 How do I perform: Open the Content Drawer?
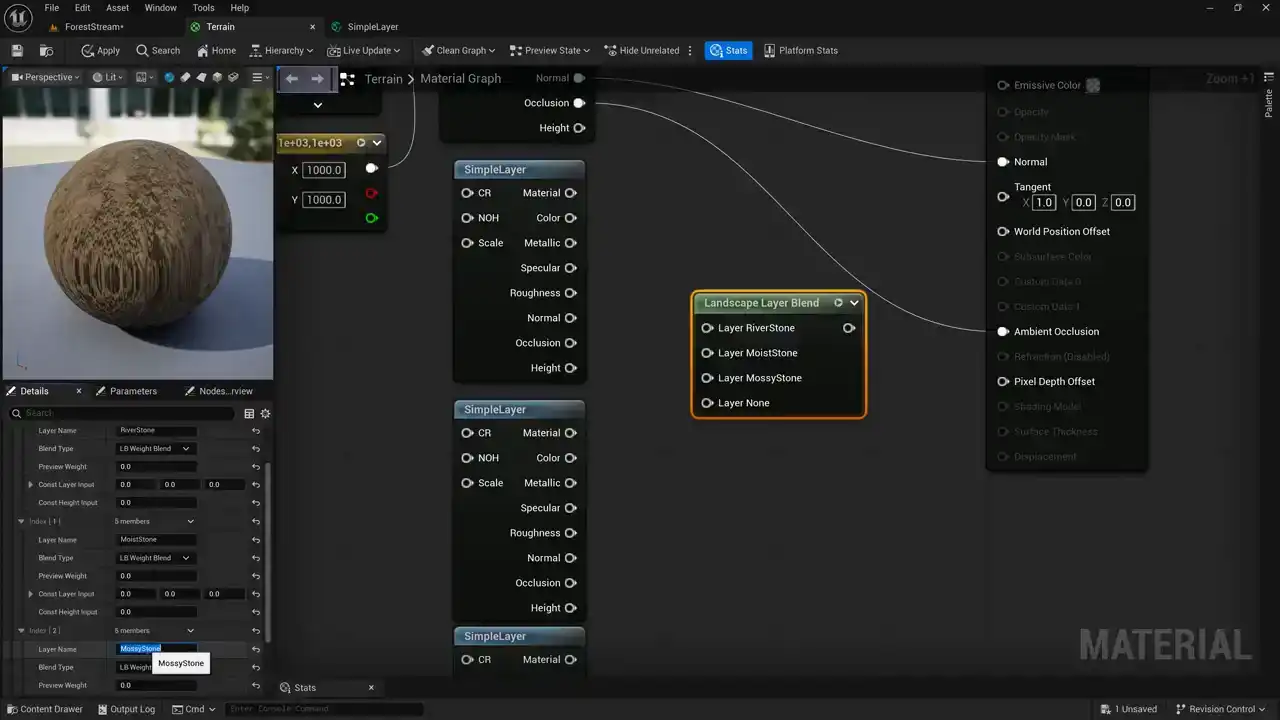(44, 709)
